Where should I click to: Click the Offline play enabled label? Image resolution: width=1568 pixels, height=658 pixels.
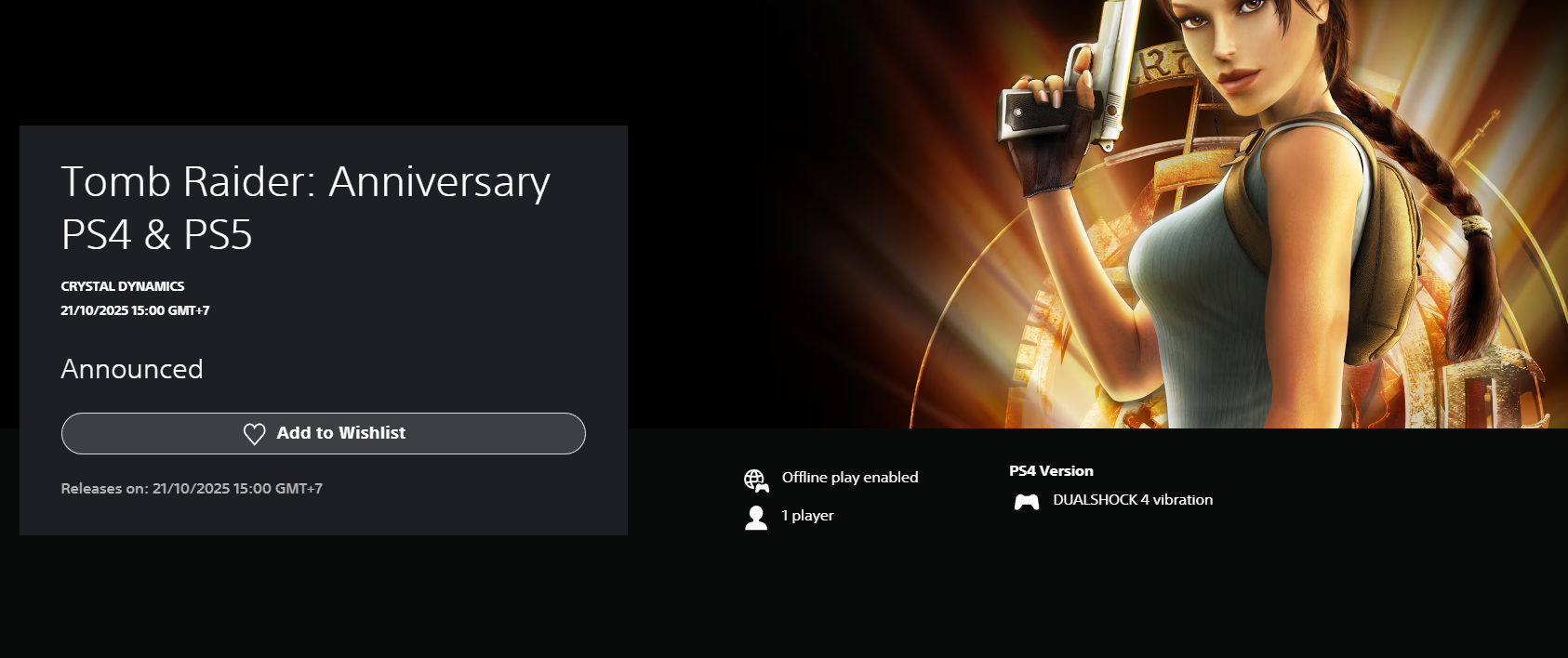tap(850, 477)
